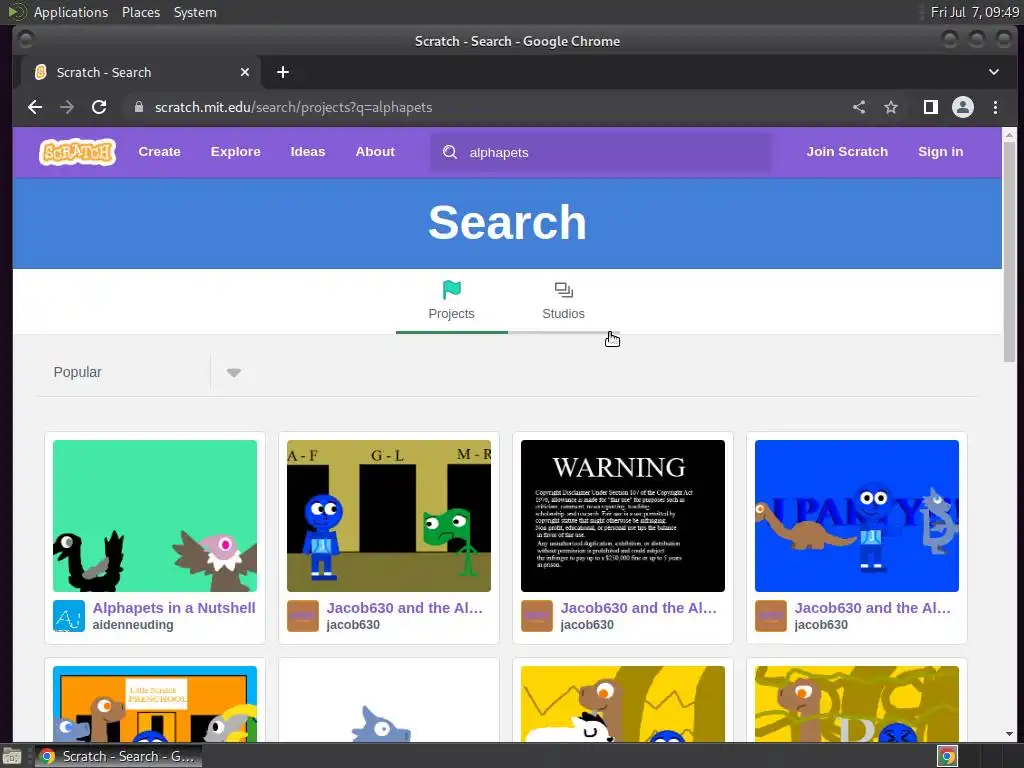Open the Chrome profile icon
The image size is (1024, 768).
point(963,107)
